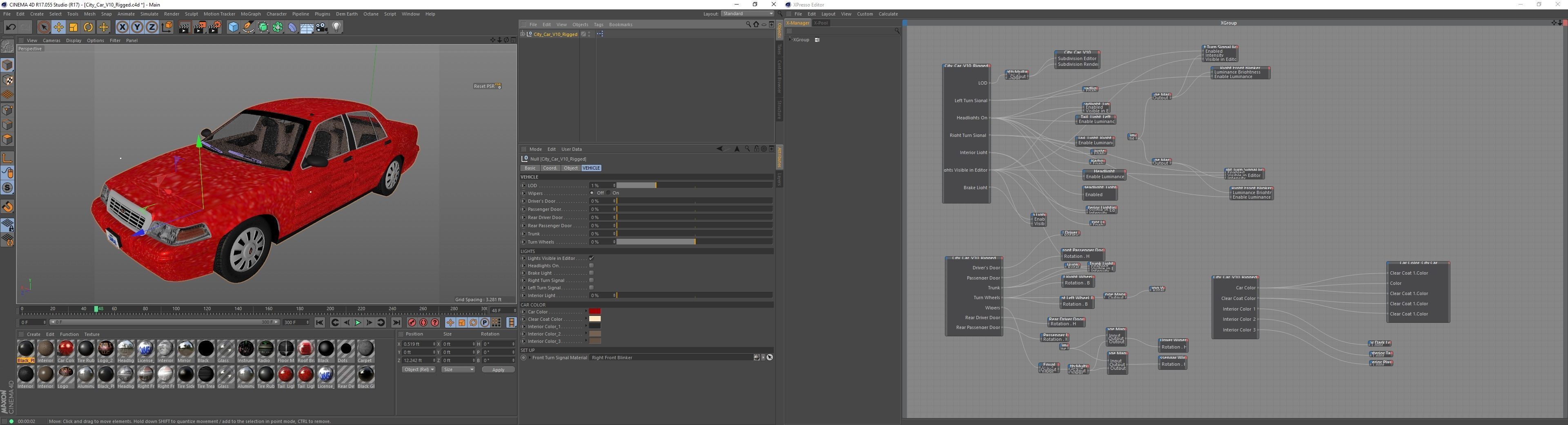The width and height of the screenshot is (1568, 425).
Task: Select the Car Color material thumbnail
Action: (66, 351)
